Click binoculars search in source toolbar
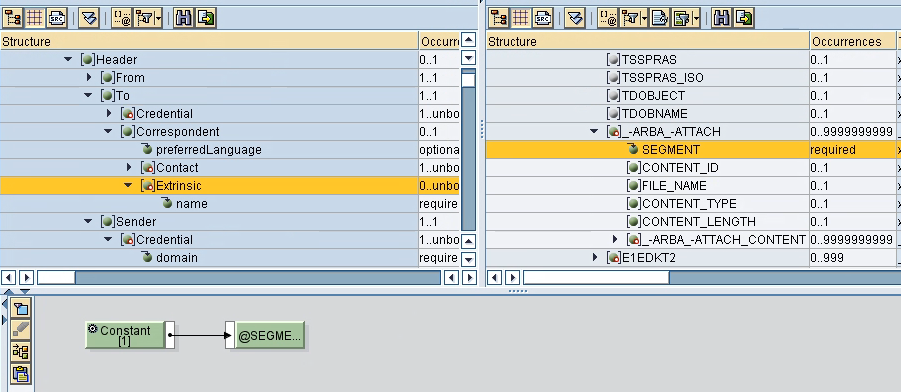Viewport: 901px width, 392px height. click(x=183, y=18)
